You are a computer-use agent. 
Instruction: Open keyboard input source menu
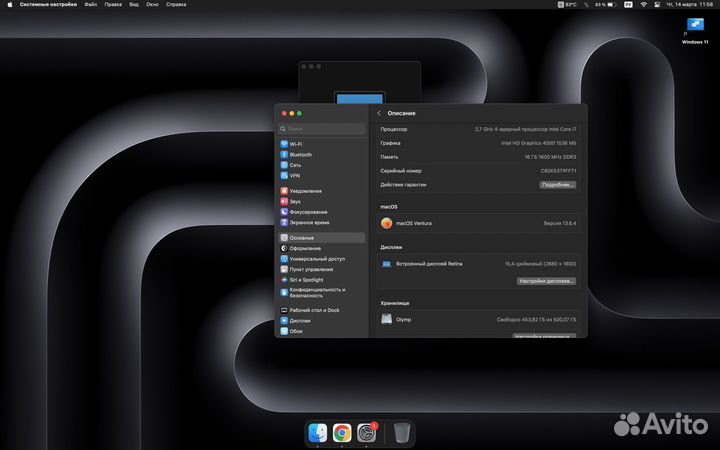point(628,5)
